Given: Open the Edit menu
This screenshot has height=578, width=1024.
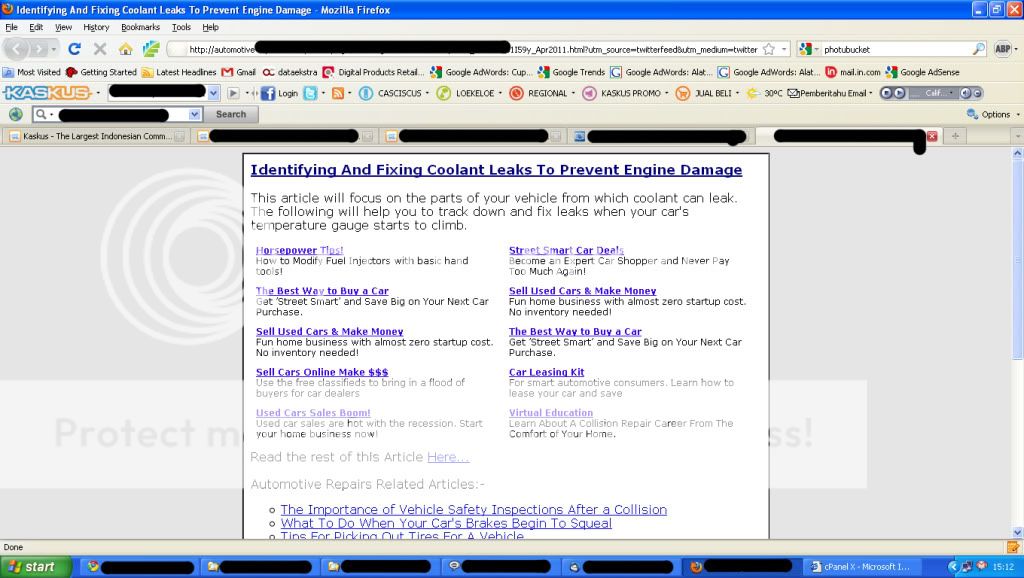Looking at the screenshot, I should (36, 27).
